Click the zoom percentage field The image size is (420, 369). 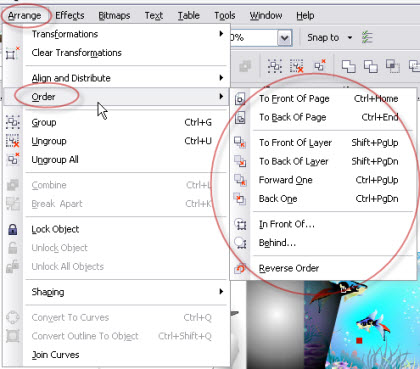[254, 38]
